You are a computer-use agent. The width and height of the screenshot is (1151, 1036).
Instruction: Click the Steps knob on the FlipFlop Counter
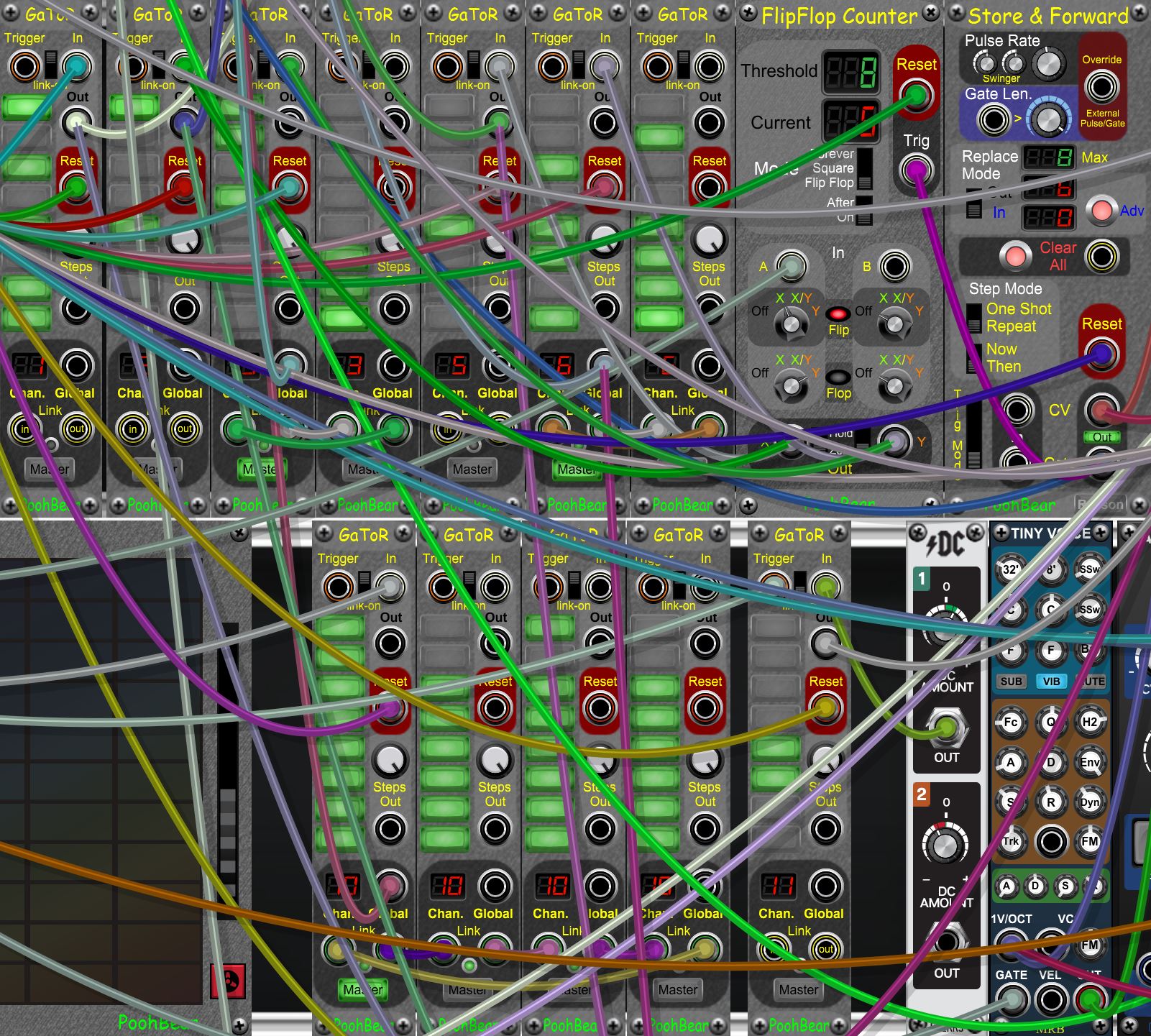708,237
